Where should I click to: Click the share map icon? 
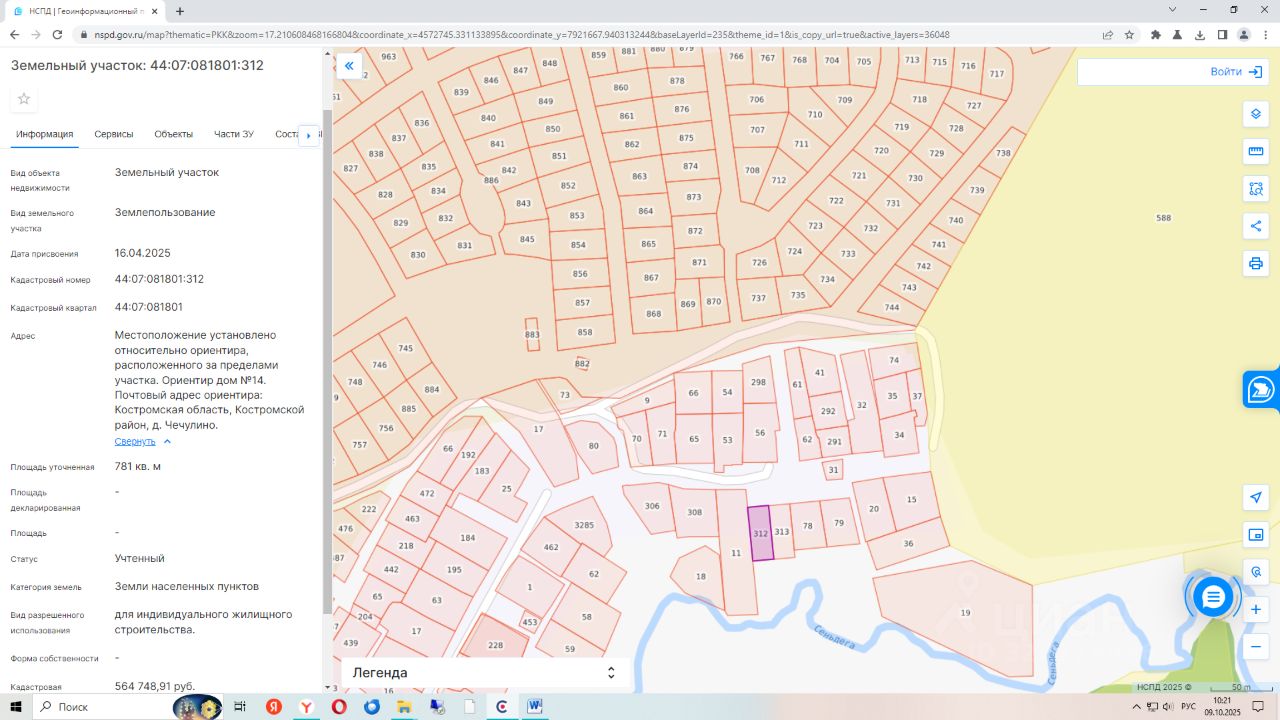[x=1256, y=226]
